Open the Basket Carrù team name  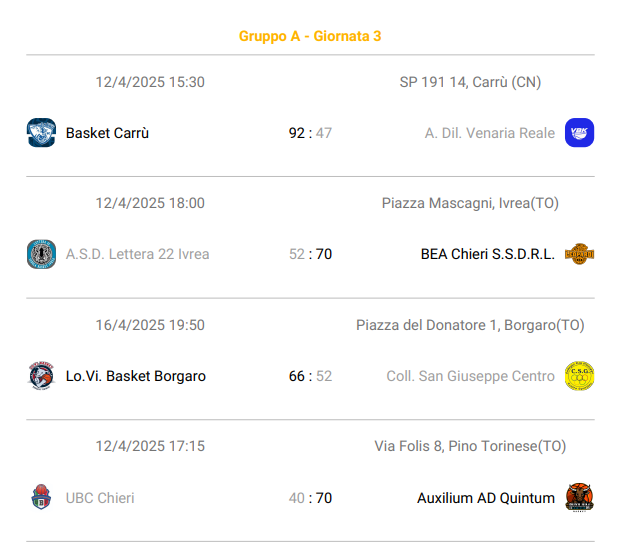point(107,133)
